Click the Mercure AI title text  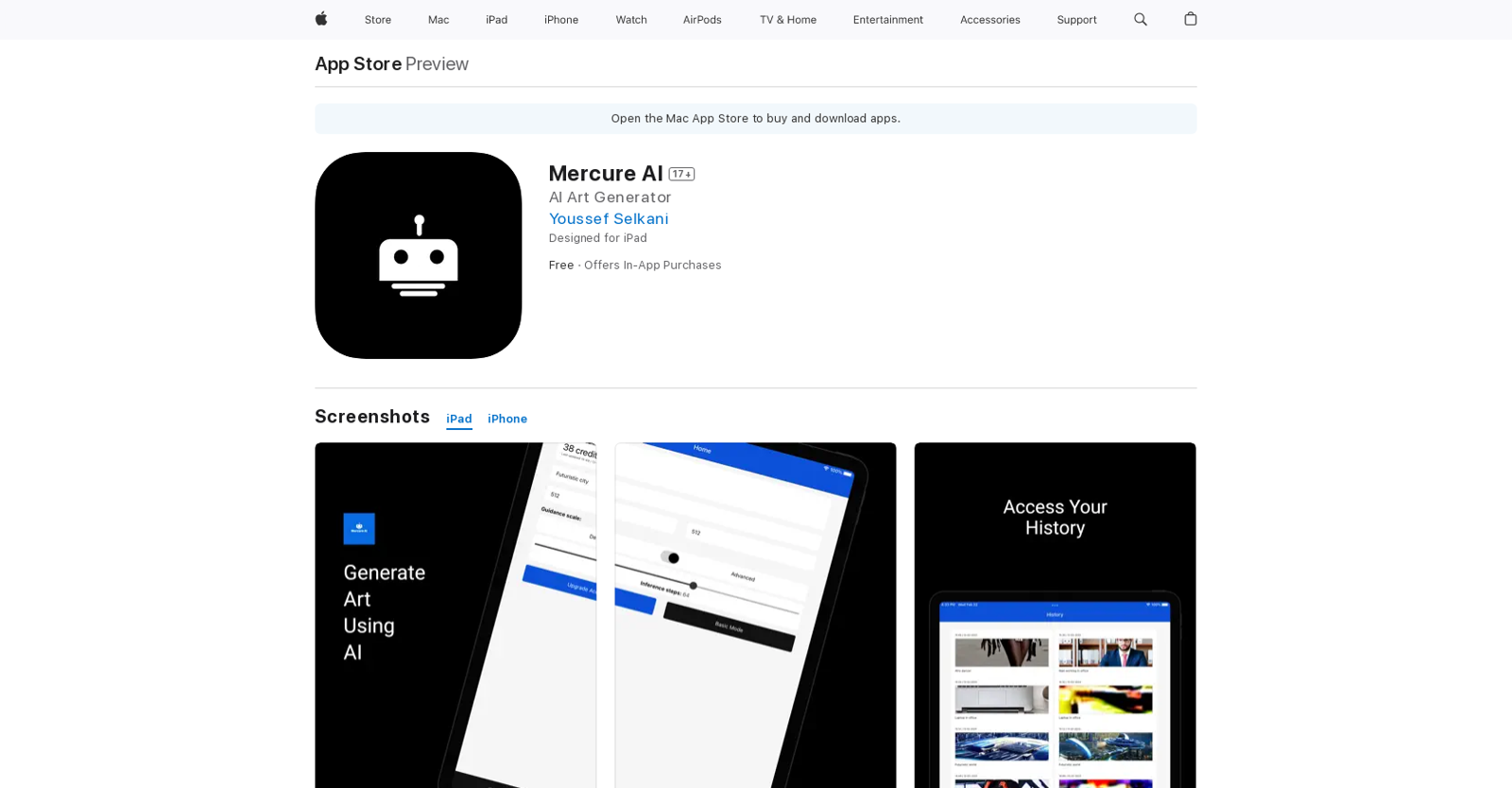606,173
